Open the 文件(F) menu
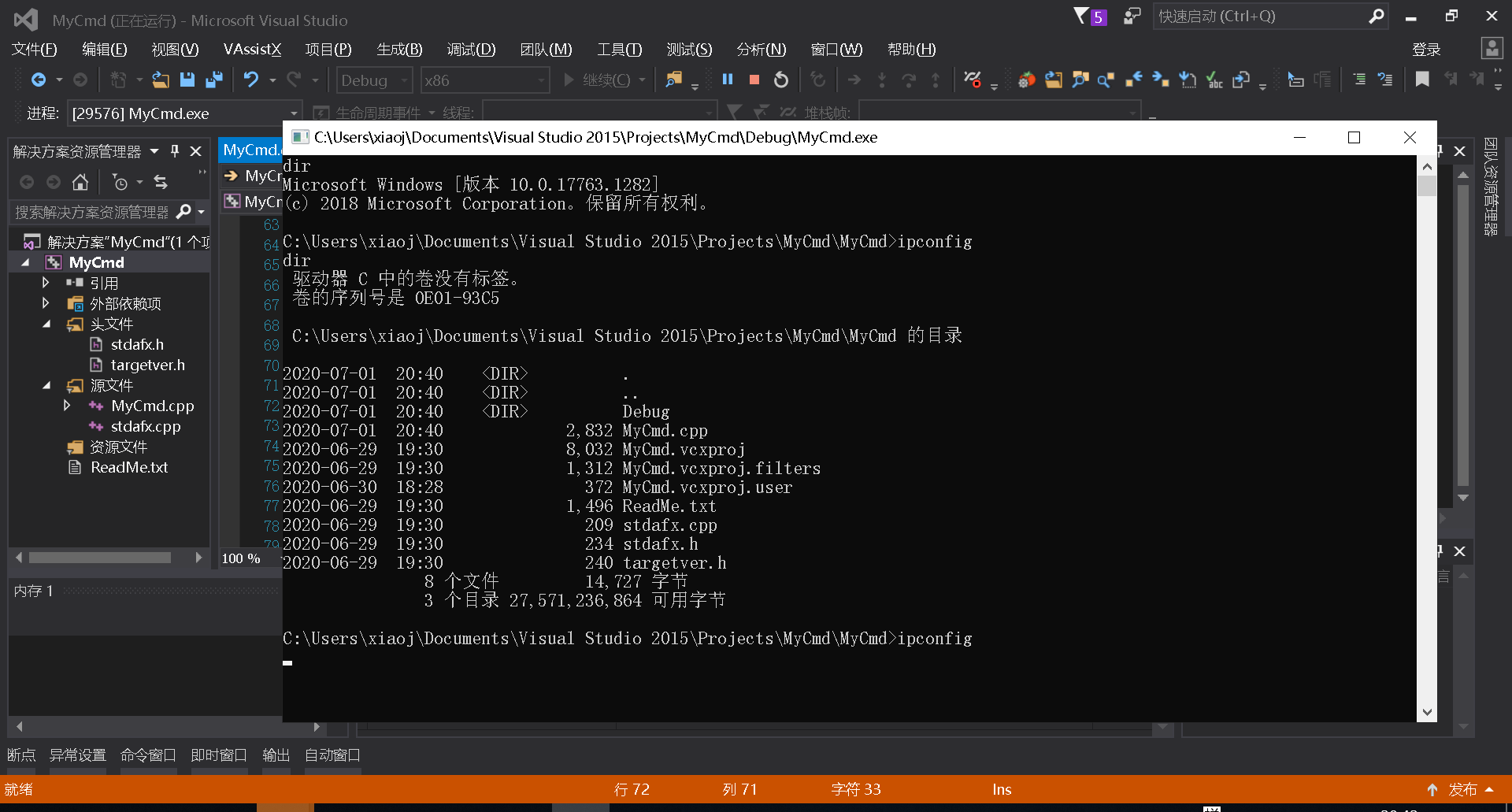The image size is (1512, 812). tap(34, 50)
